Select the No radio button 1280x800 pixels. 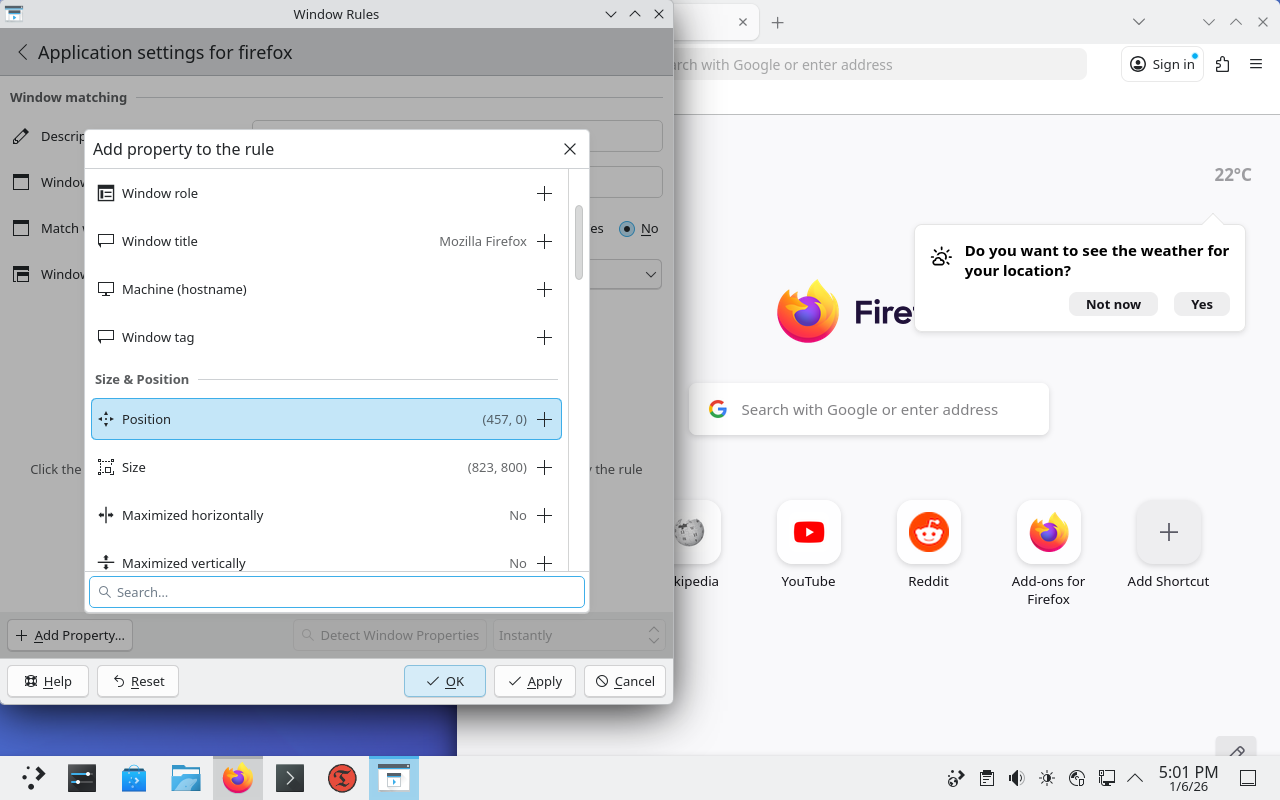(627, 228)
